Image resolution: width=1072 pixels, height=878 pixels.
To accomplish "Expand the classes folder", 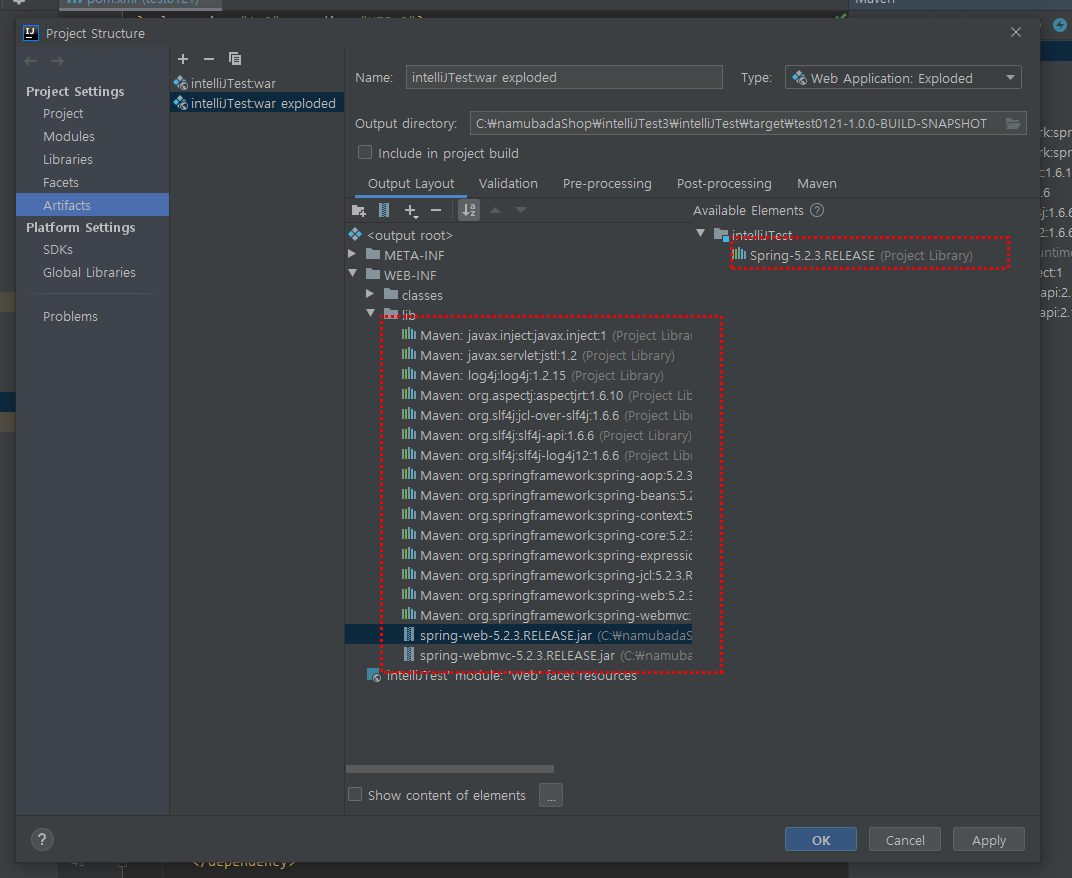I will (370, 294).
